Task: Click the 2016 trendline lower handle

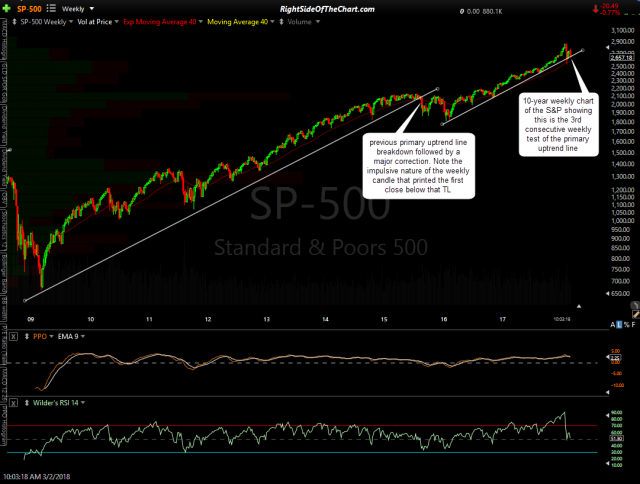Action: 442,124
